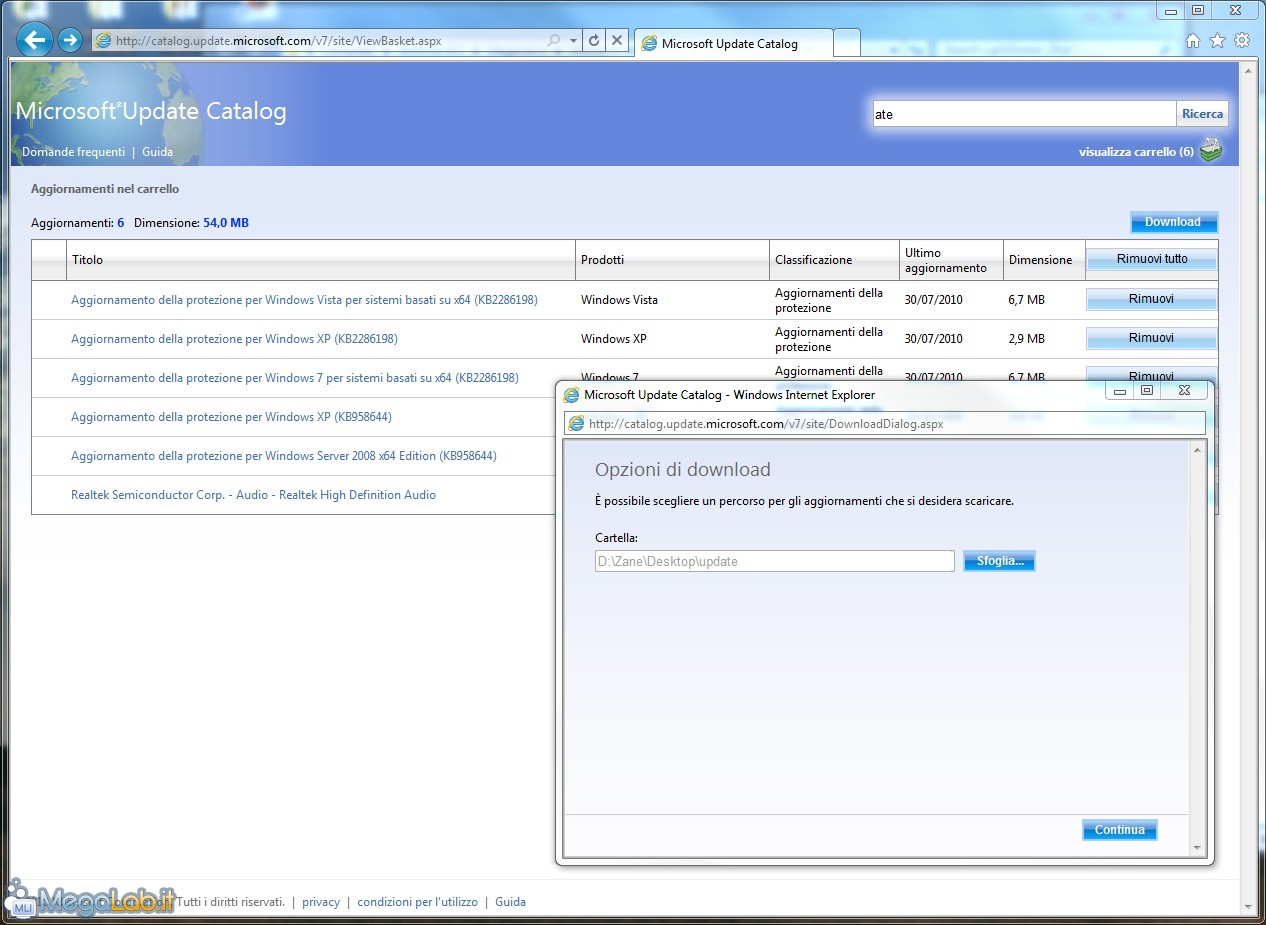Click the magnifier search icon in address bar
1266x925 pixels.
point(554,41)
